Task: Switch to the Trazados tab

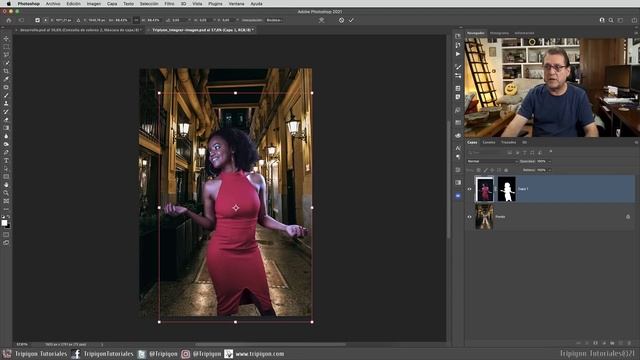Action: [509, 142]
